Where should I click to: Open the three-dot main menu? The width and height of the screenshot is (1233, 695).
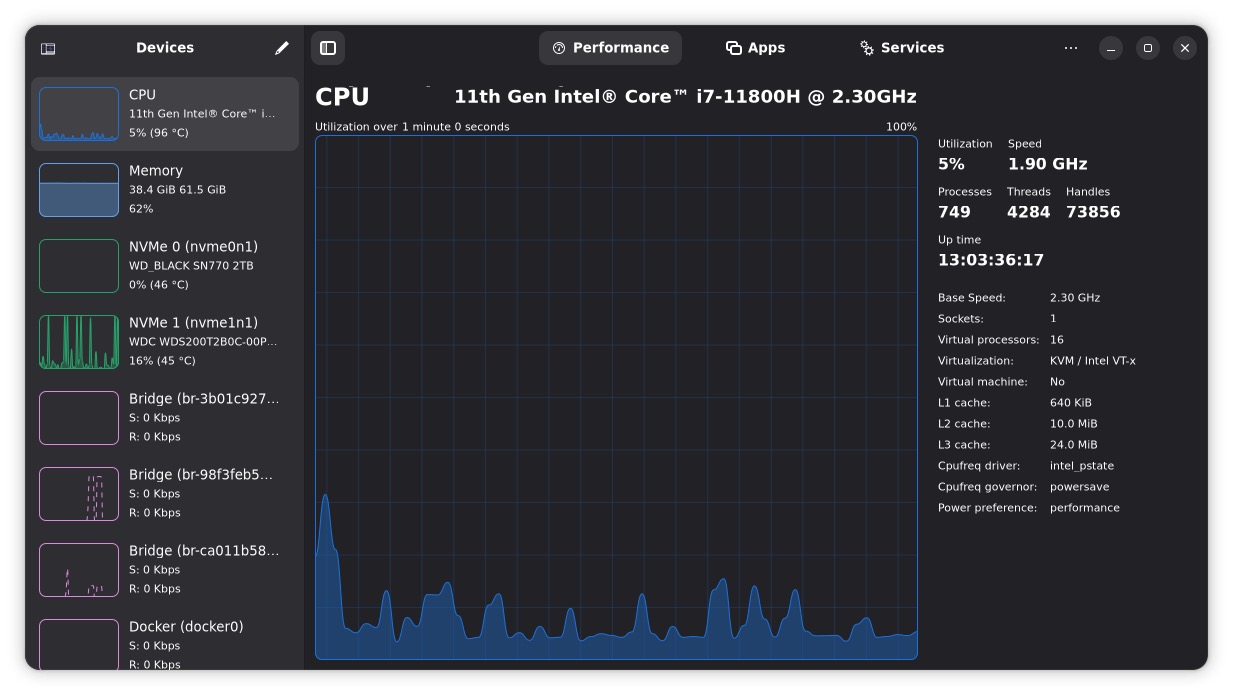pos(1071,48)
